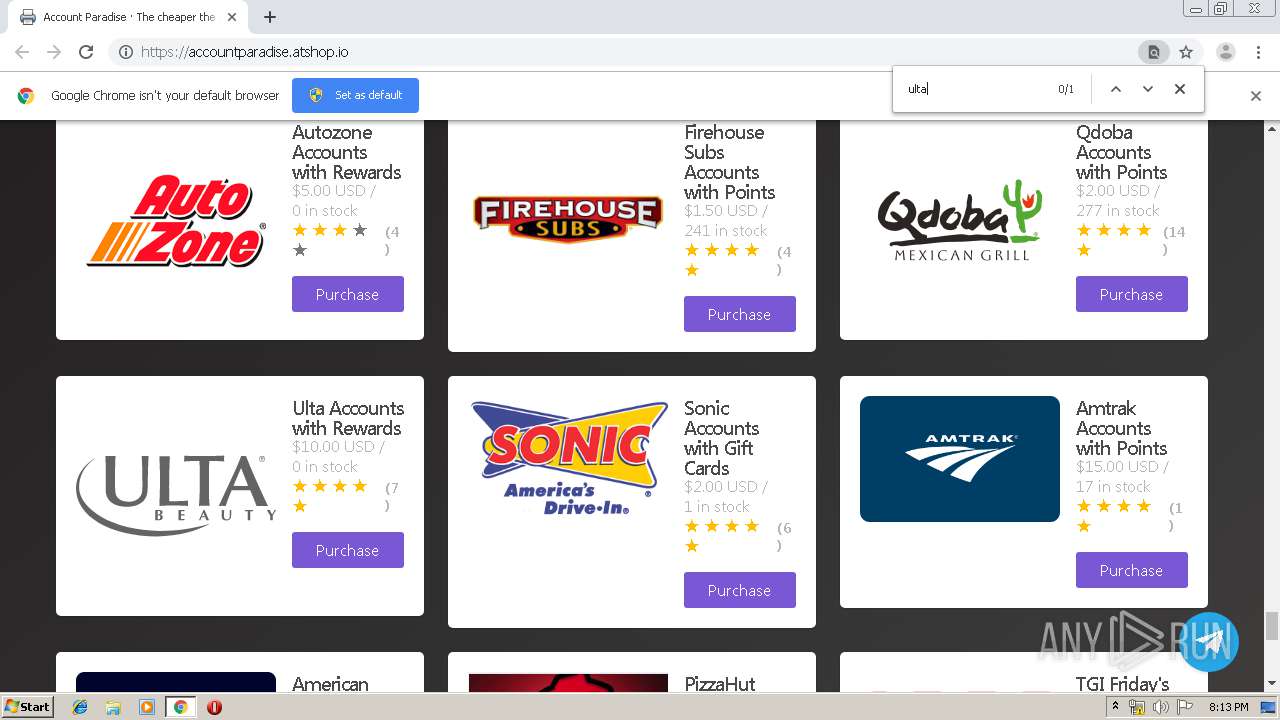Screen dimensions: 1280x720
Task: Open media player from taskbar
Action: click(147, 707)
